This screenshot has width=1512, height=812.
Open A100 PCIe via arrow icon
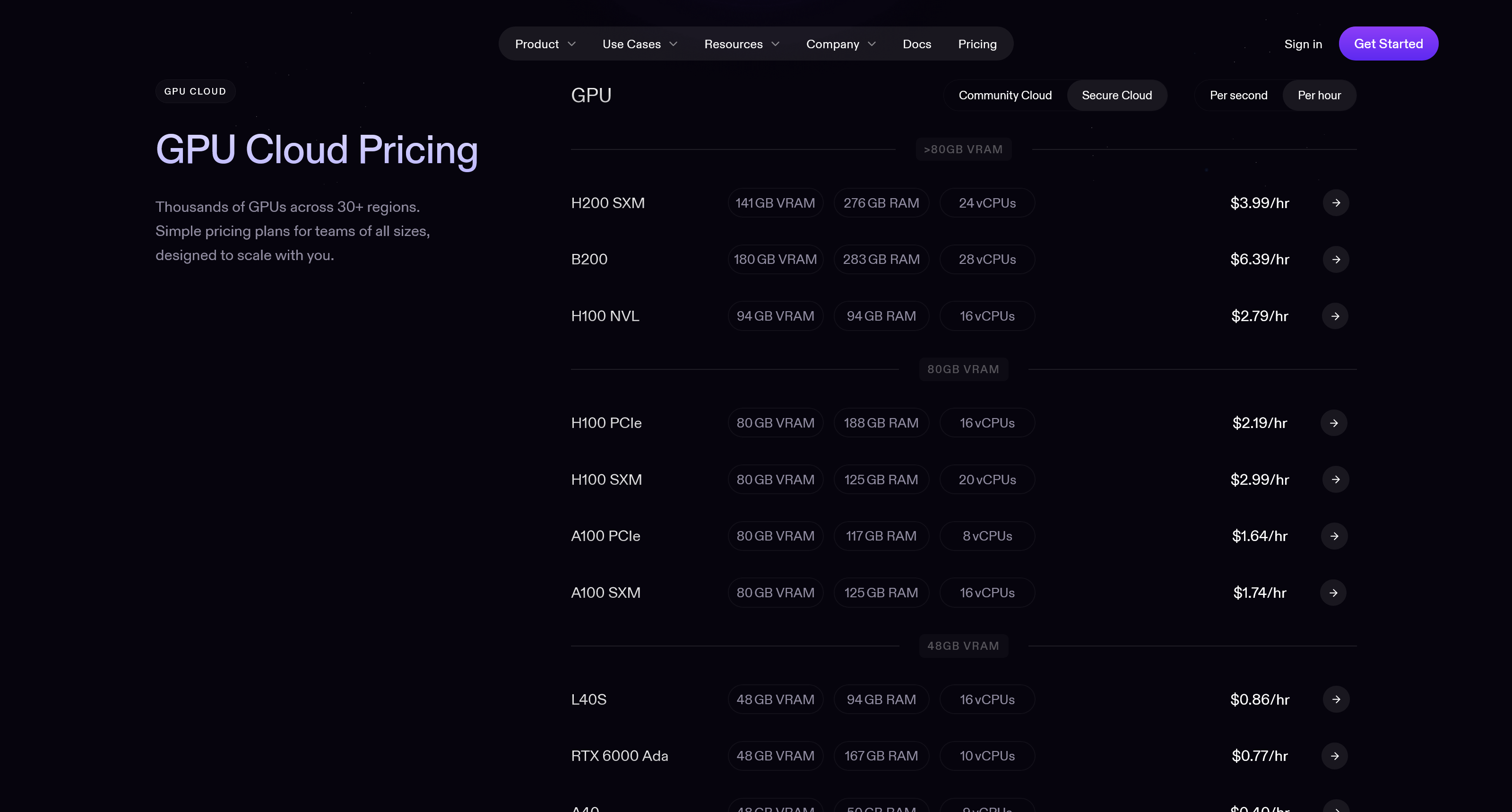point(1334,535)
